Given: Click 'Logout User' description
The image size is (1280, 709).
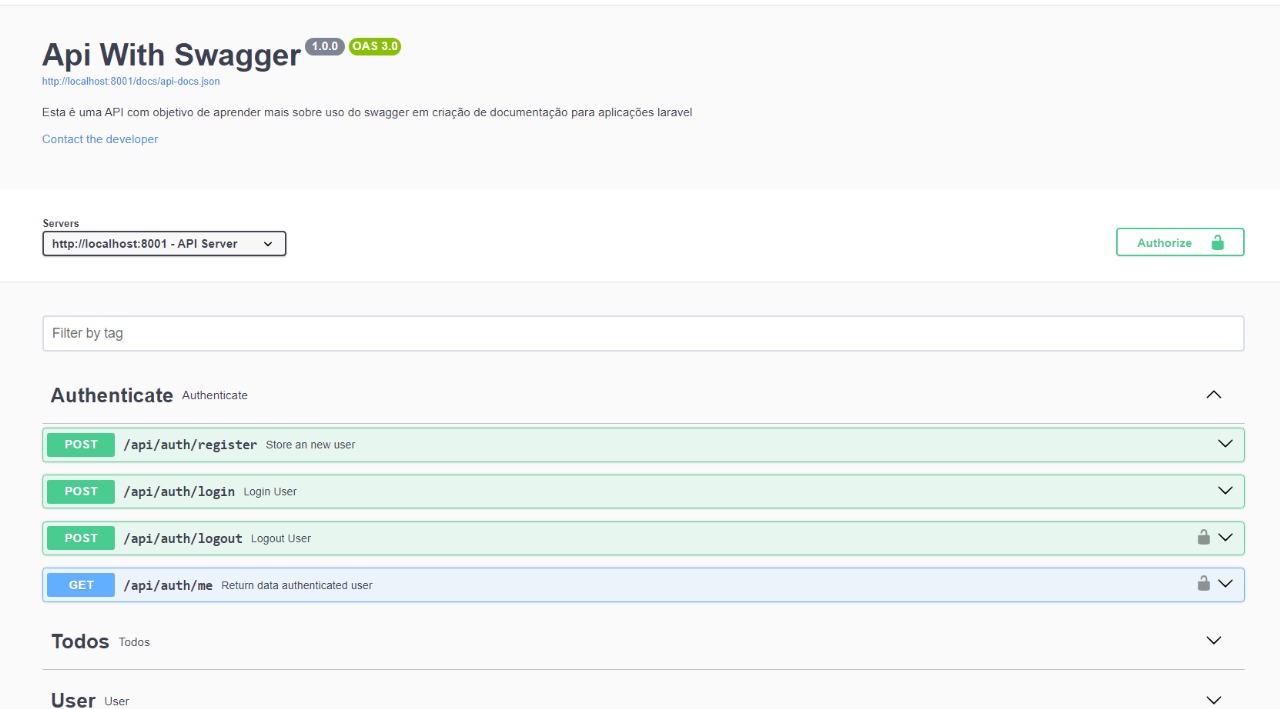Looking at the screenshot, I should [x=281, y=538].
